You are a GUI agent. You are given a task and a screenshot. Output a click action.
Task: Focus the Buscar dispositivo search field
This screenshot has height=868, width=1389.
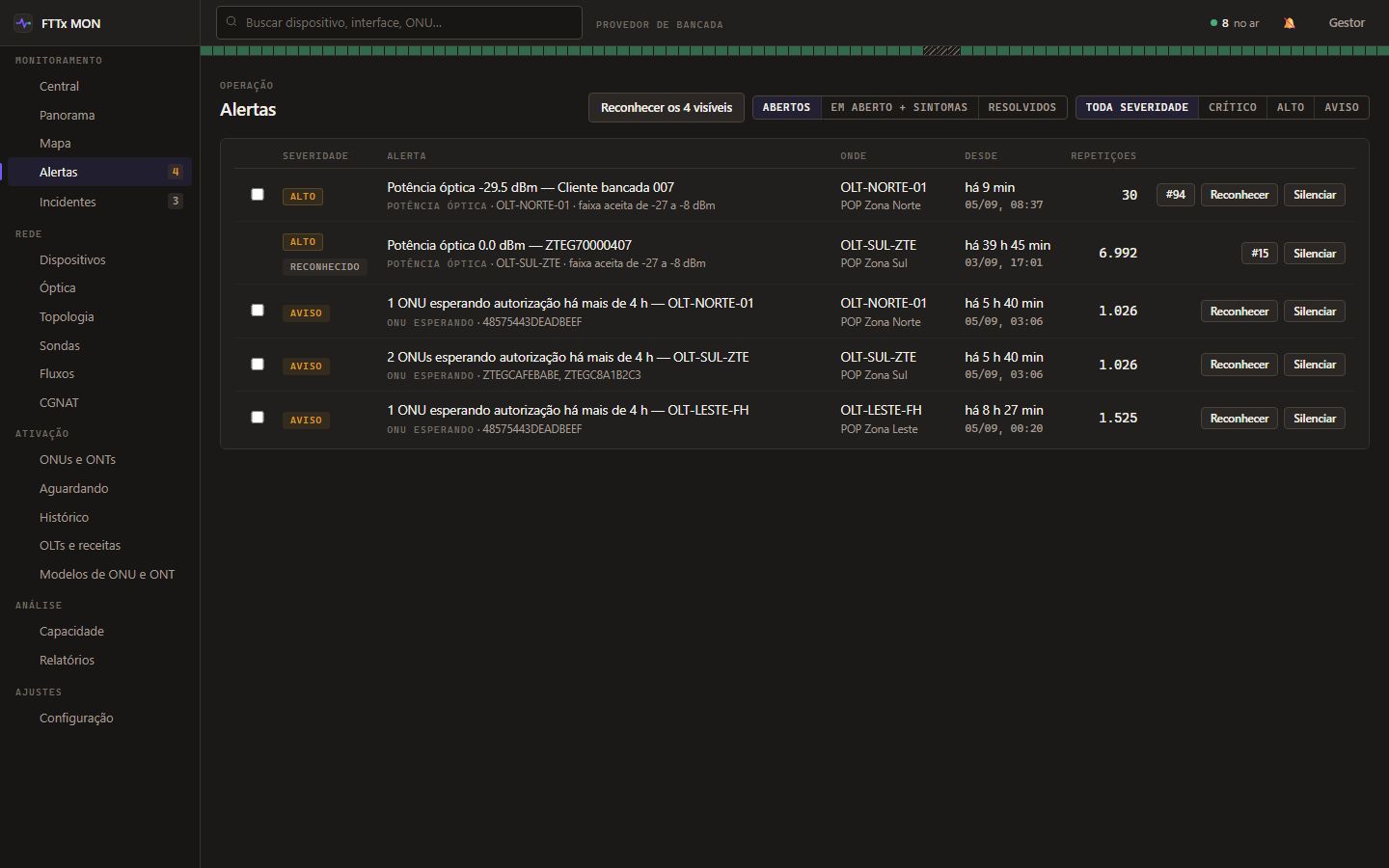399,22
